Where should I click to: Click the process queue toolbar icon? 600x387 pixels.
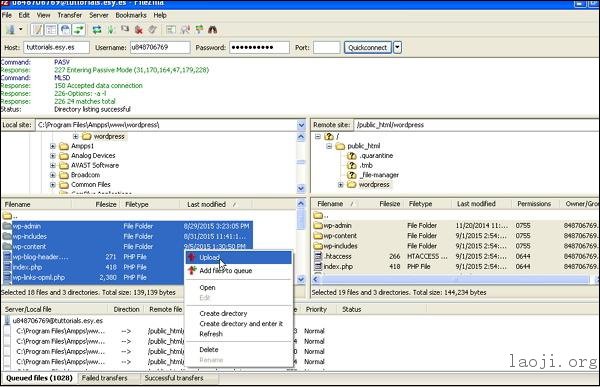point(111,29)
